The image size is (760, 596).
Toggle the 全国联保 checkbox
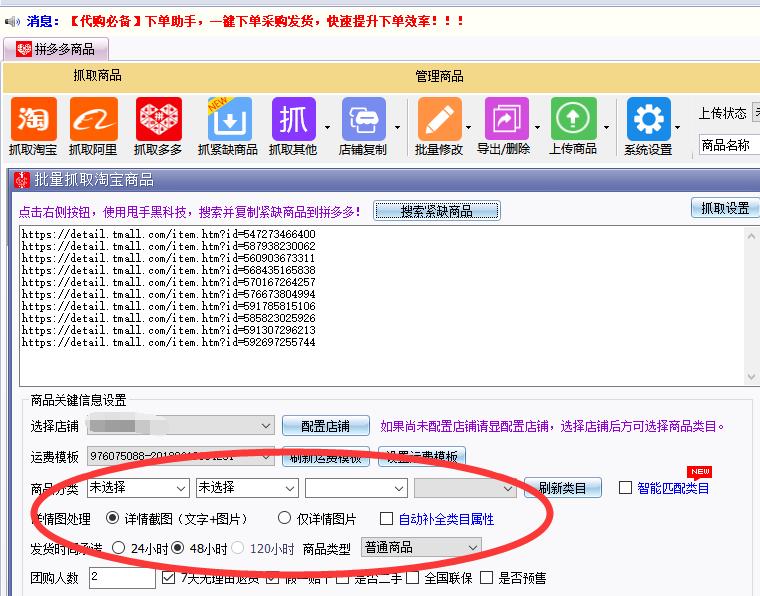tap(412, 578)
